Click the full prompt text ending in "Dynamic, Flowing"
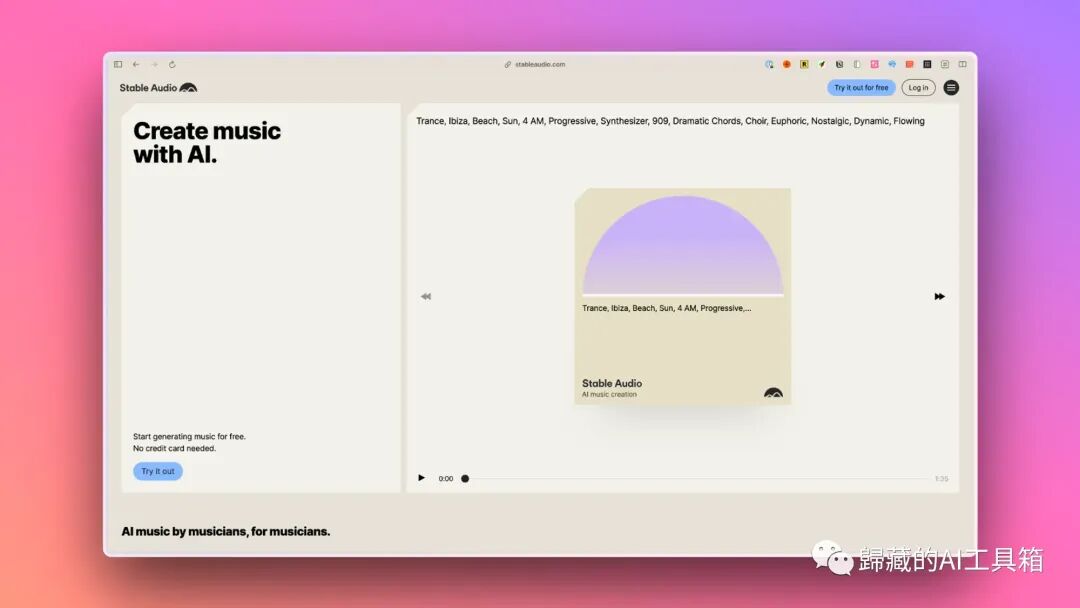The image size is (1080, 608). pos(670,121)
